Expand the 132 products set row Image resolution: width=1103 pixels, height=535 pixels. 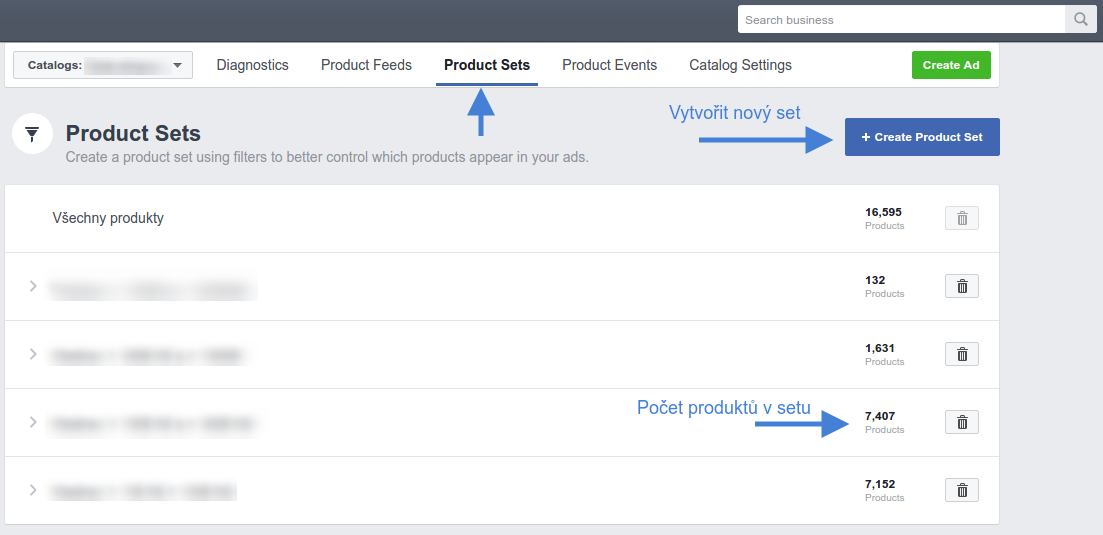[x=32, y=286]
